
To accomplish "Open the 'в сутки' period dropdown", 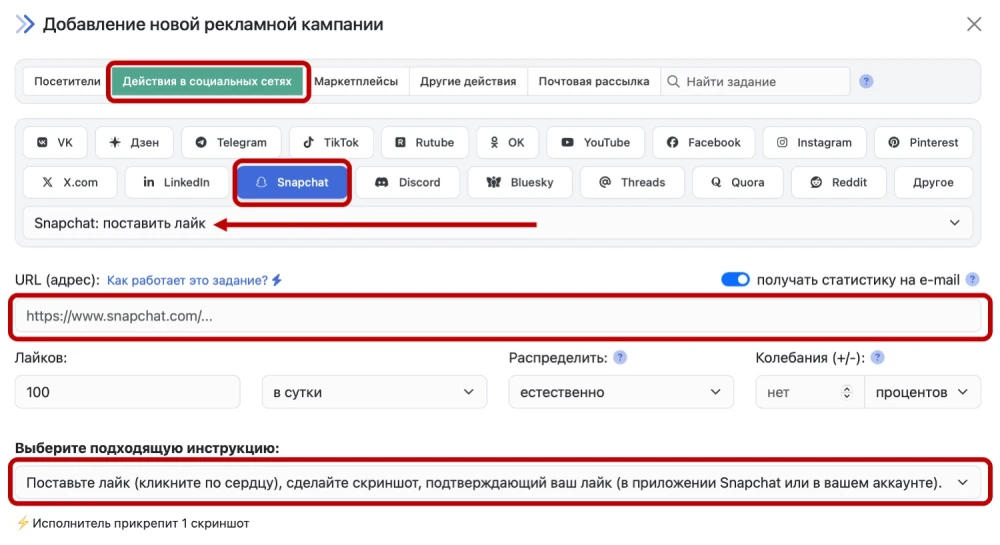I will [374, 392].
